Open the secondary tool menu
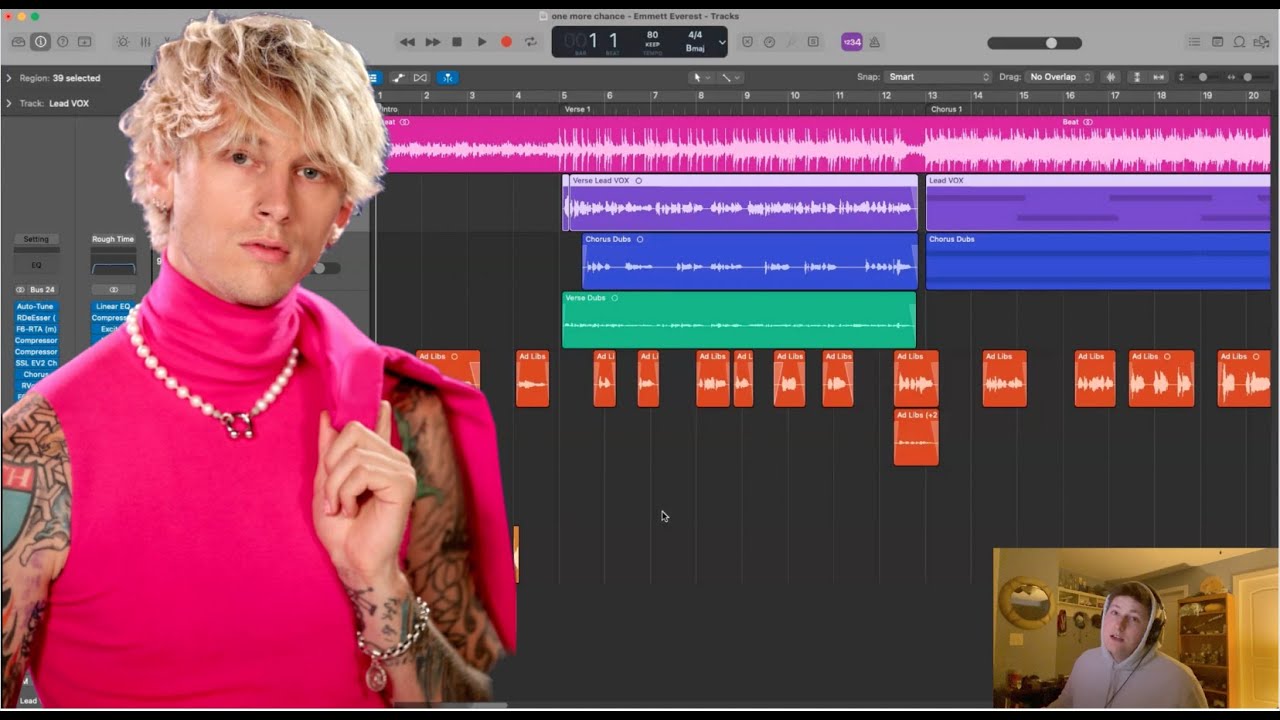This screenshot has width=1280, height=720. 730,77
